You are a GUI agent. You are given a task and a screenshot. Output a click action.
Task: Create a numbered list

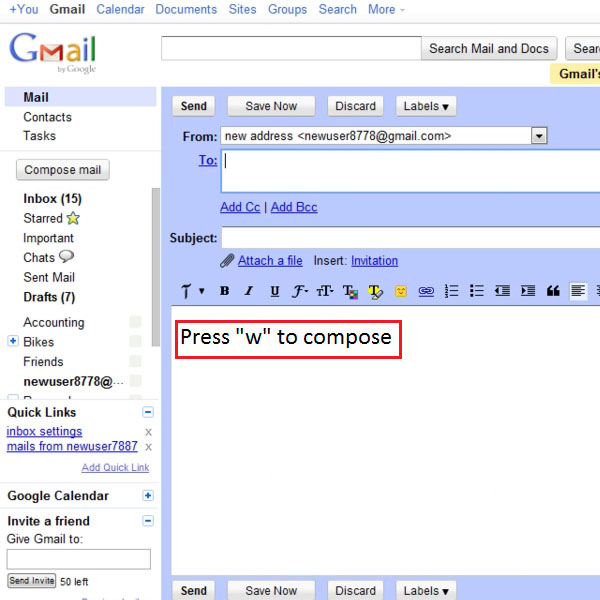pos(452,291)
